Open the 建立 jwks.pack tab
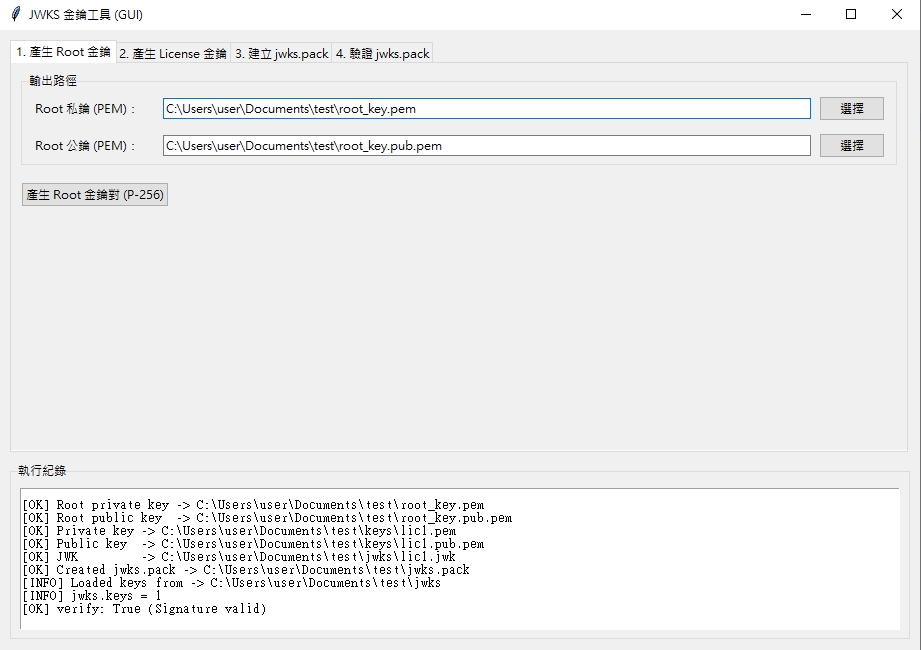The width and height of the screenshot is (921, 650). [281, 54]
